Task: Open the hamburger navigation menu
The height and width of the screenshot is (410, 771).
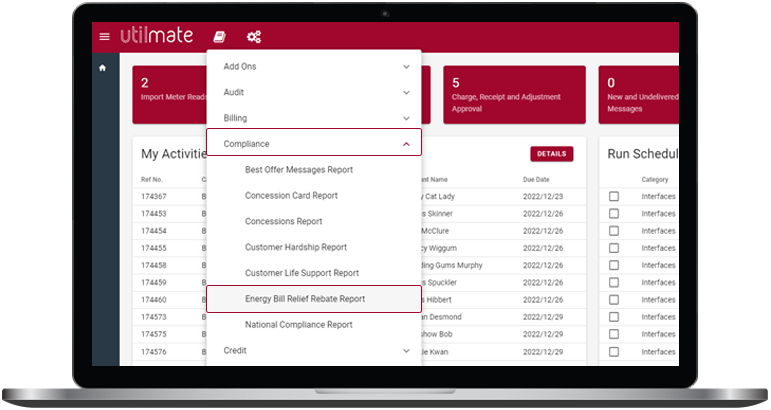Action: [105, 37]
